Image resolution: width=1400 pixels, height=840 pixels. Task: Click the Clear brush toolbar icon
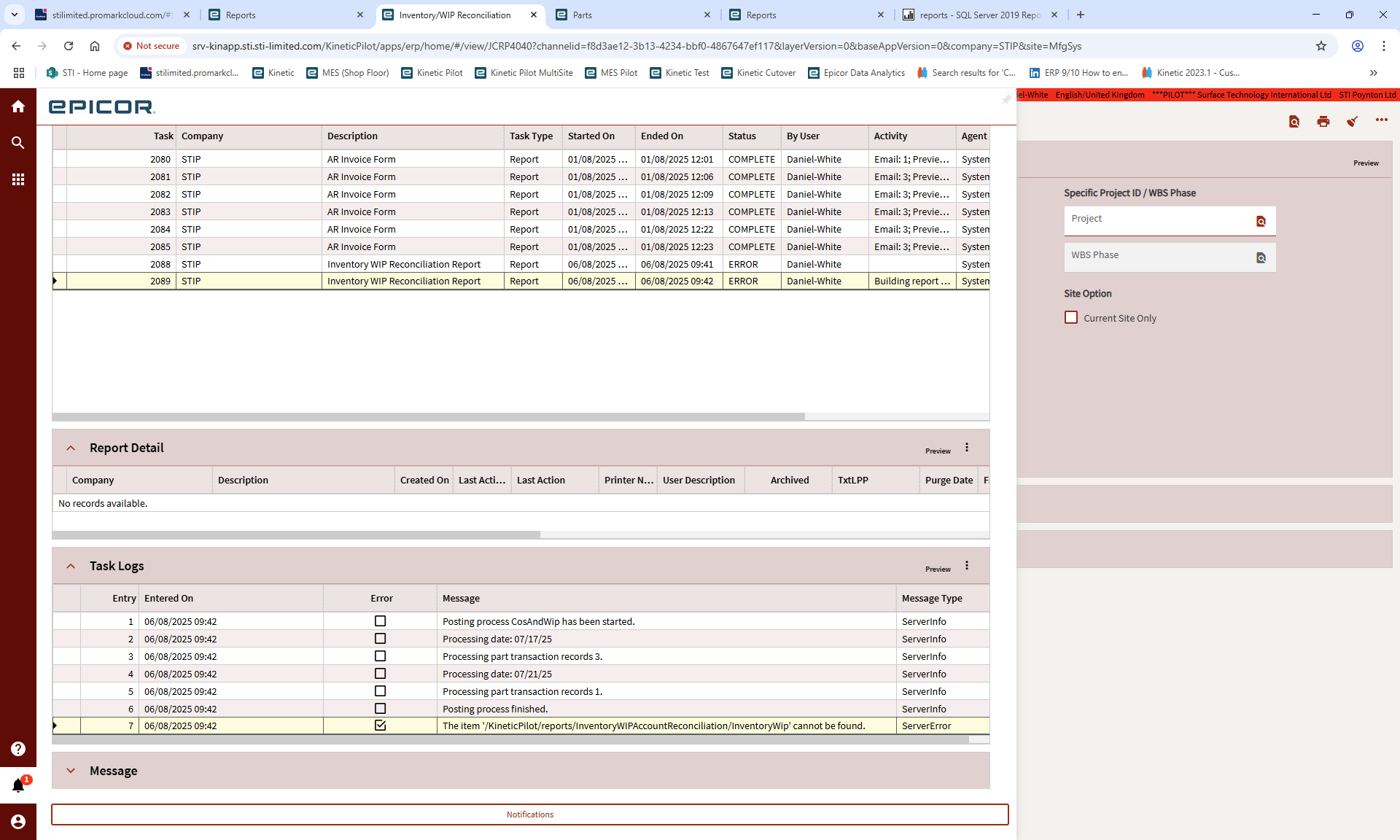(x=1353, y=121)
